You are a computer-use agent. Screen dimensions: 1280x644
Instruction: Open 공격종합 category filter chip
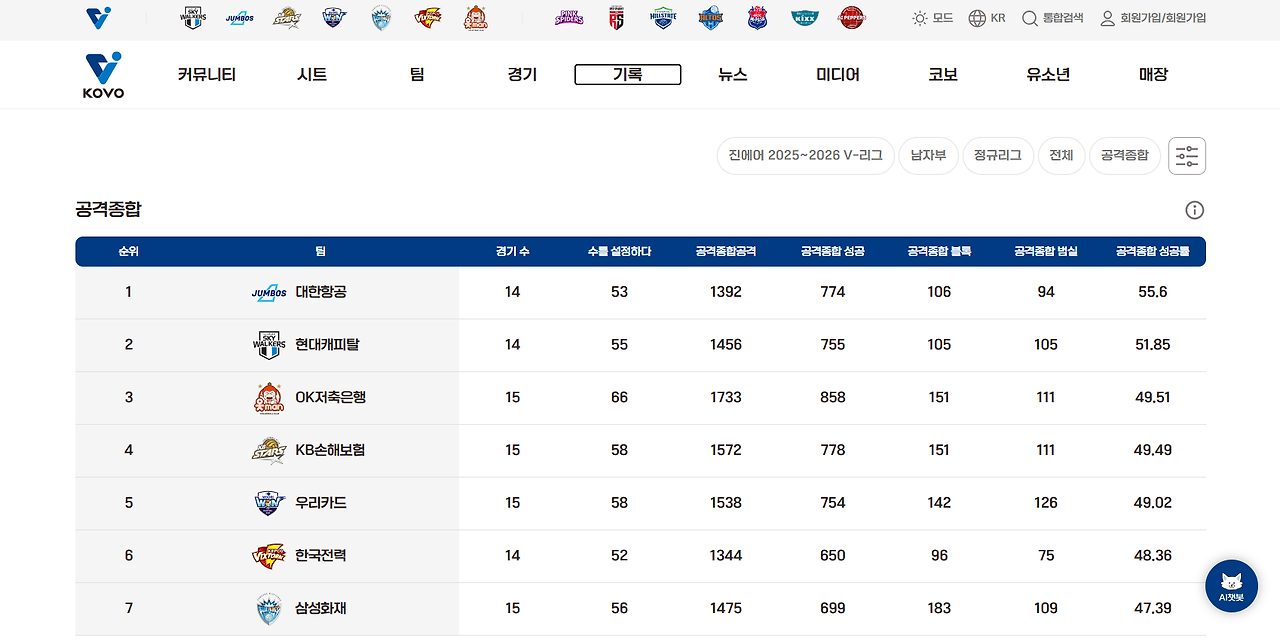coord(1125,156)
